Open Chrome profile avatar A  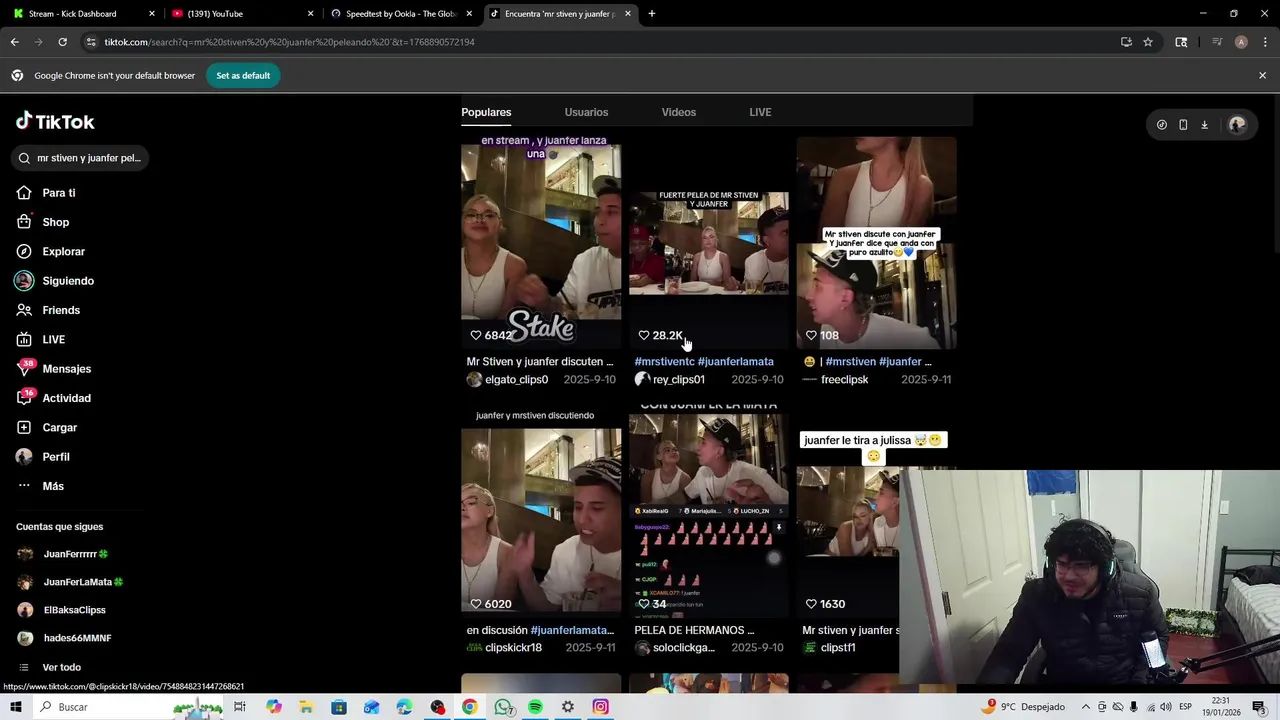point(1241,42)
